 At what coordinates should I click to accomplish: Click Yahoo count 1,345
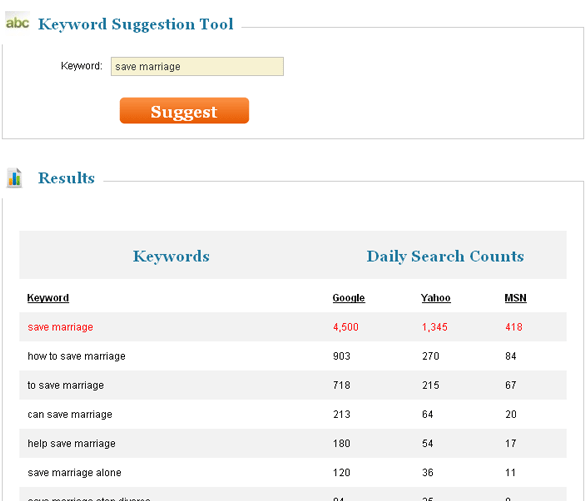435,327
